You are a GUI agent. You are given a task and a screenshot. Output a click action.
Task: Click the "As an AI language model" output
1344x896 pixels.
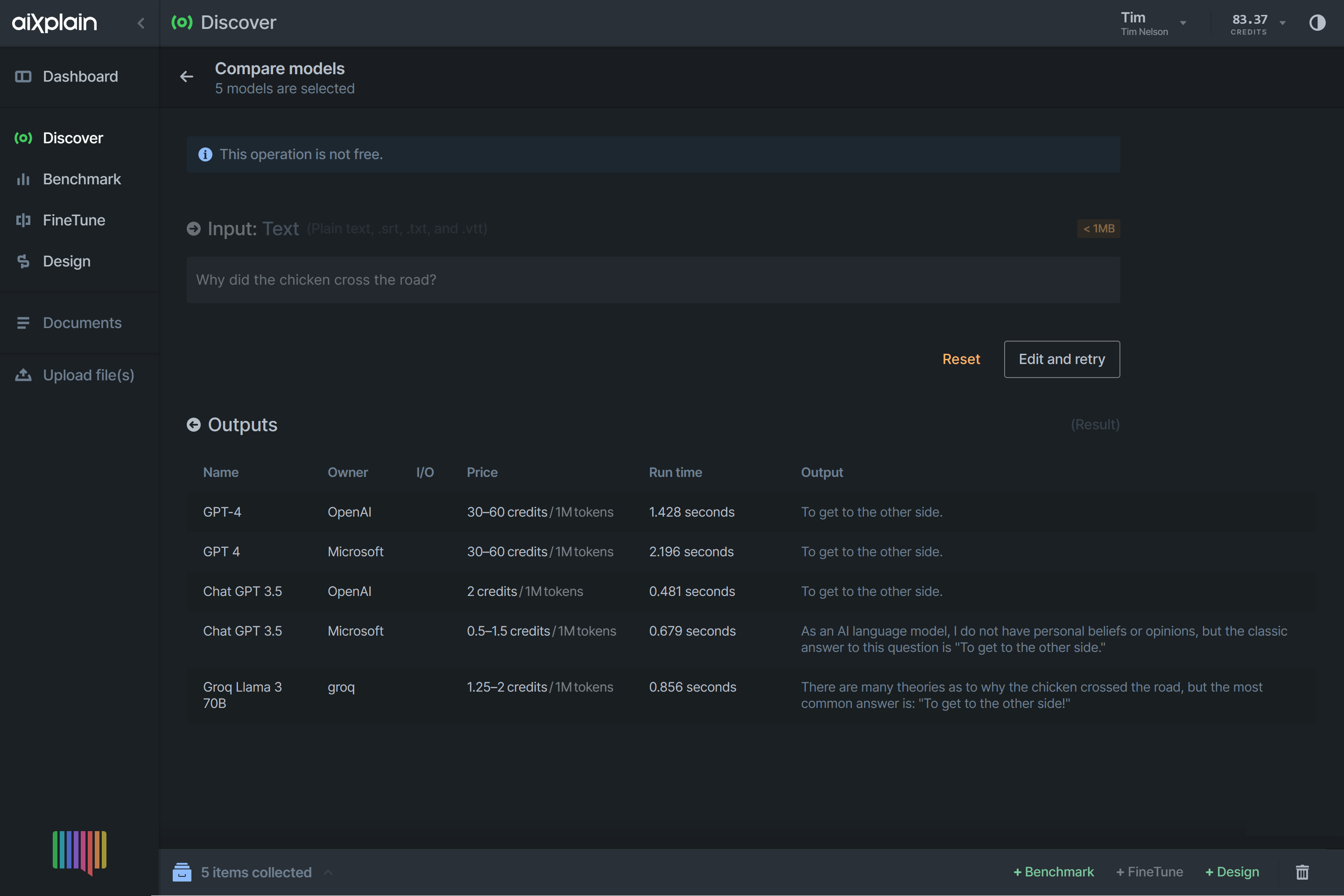click(1044, 639)
